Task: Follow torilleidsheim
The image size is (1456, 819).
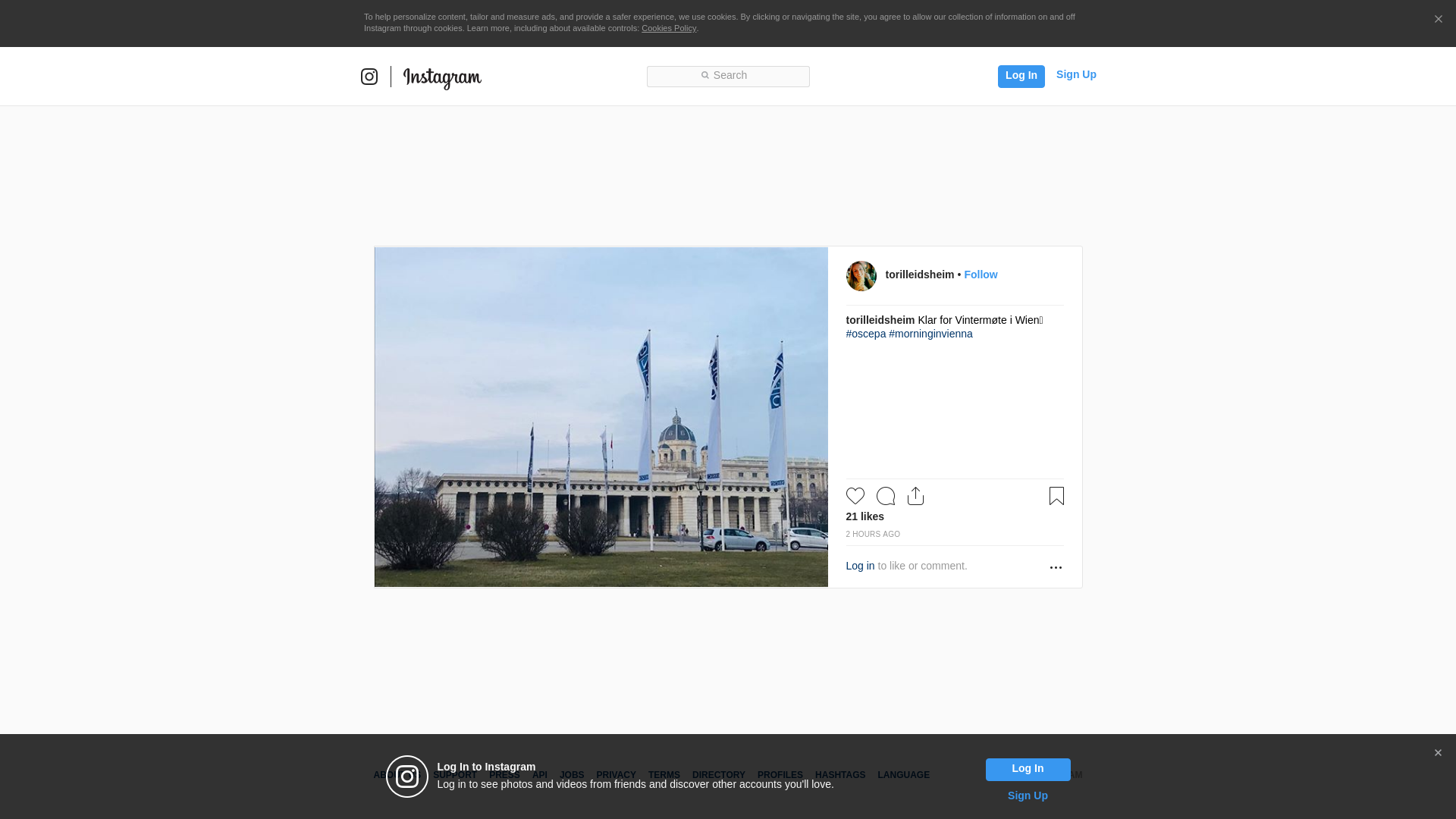Action: (981, 275)
